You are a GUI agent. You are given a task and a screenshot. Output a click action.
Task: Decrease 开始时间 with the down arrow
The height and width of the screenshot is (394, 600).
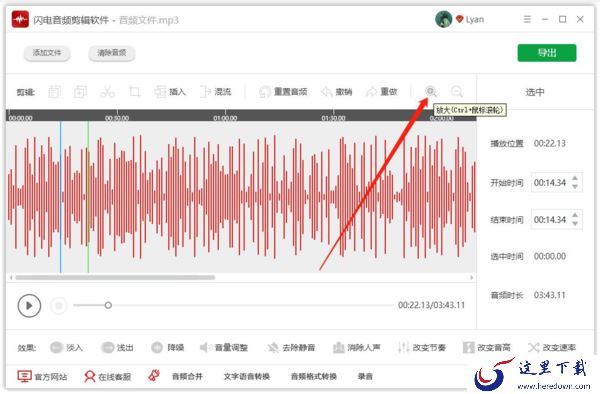(575, 186)
